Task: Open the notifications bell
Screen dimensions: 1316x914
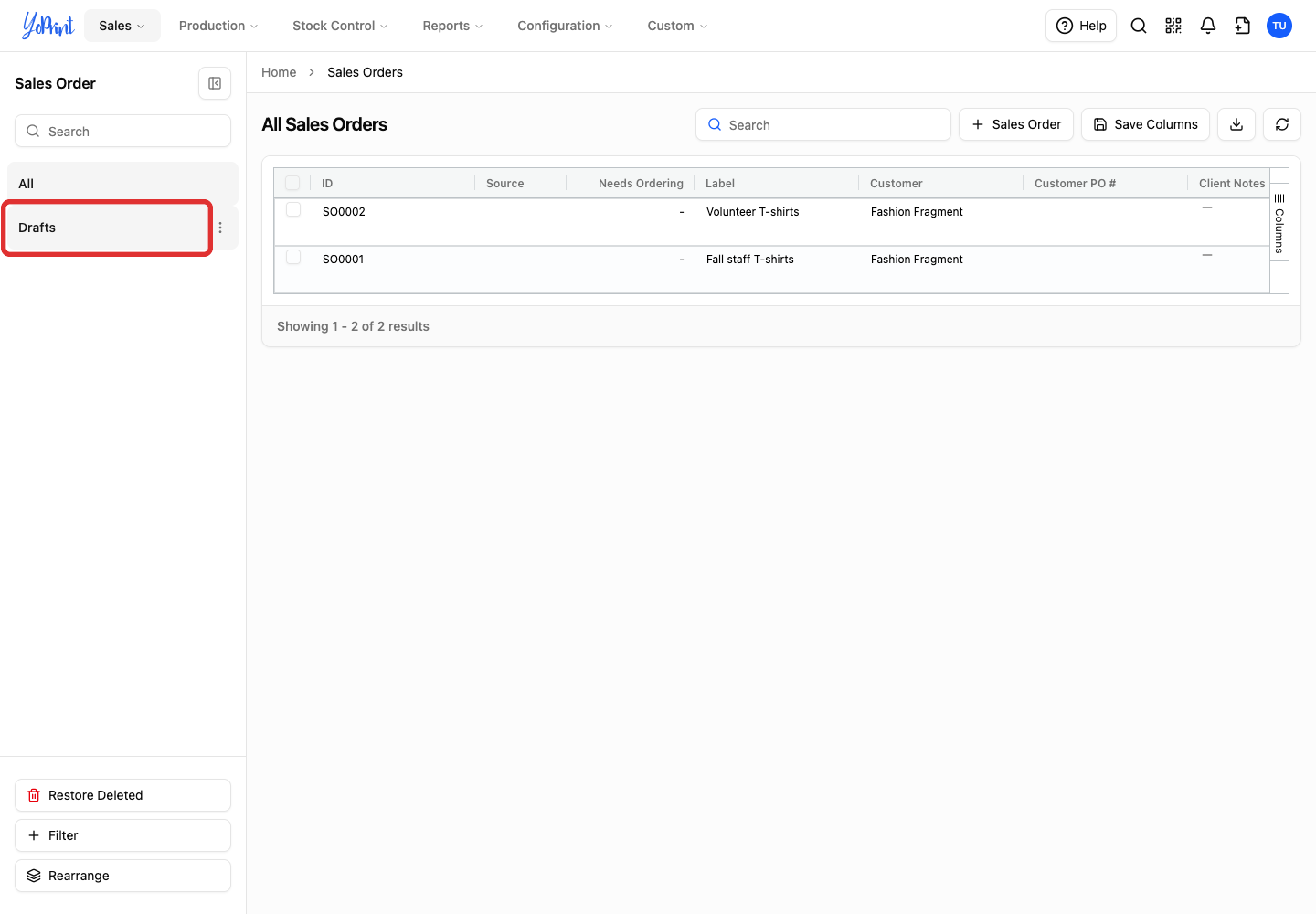Action: [x=1208, y=26]
